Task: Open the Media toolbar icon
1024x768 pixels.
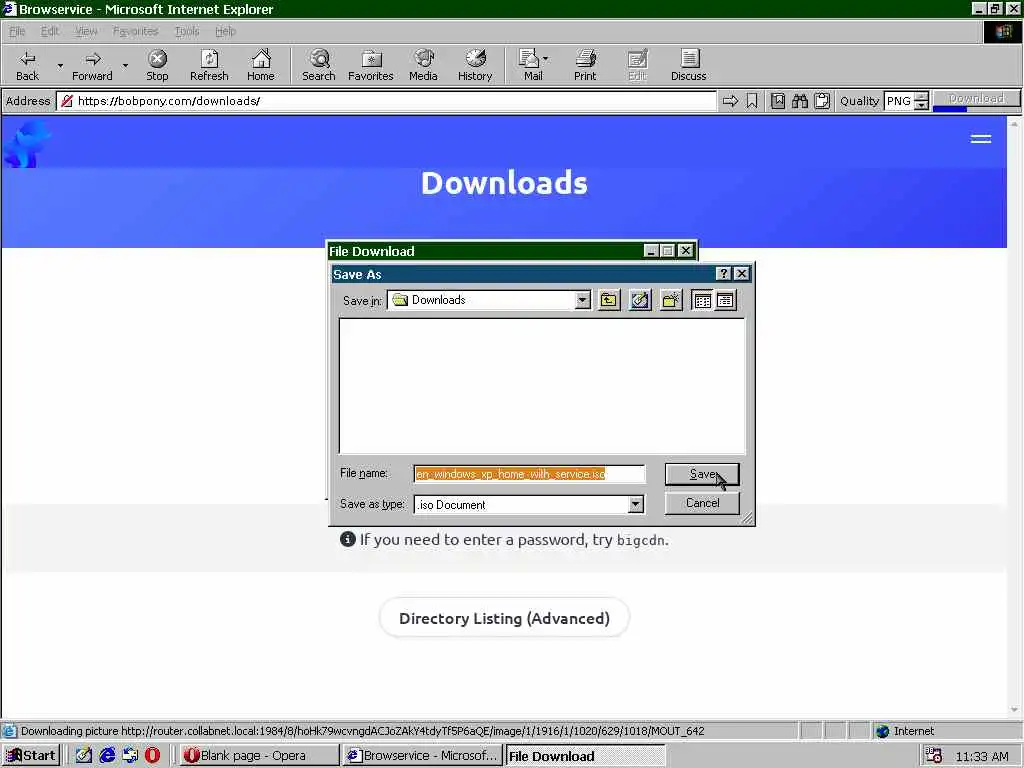Action: [x=423, y=65]
